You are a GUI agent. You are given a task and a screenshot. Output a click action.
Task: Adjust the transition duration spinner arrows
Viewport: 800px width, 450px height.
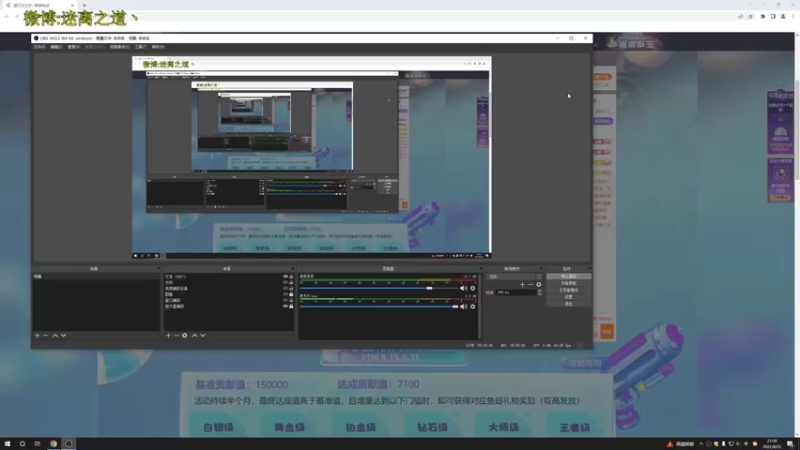539,292
